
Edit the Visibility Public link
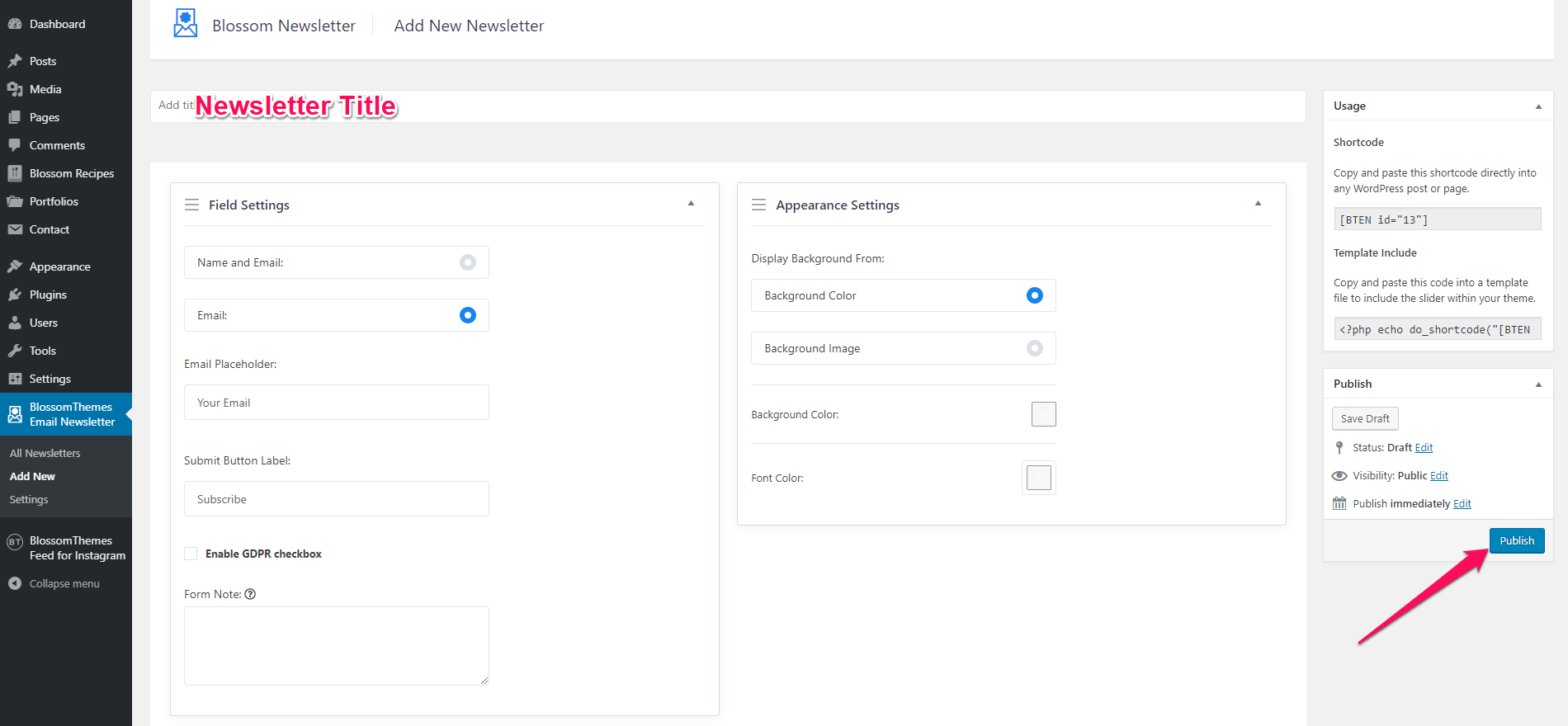coord(1439,475)
